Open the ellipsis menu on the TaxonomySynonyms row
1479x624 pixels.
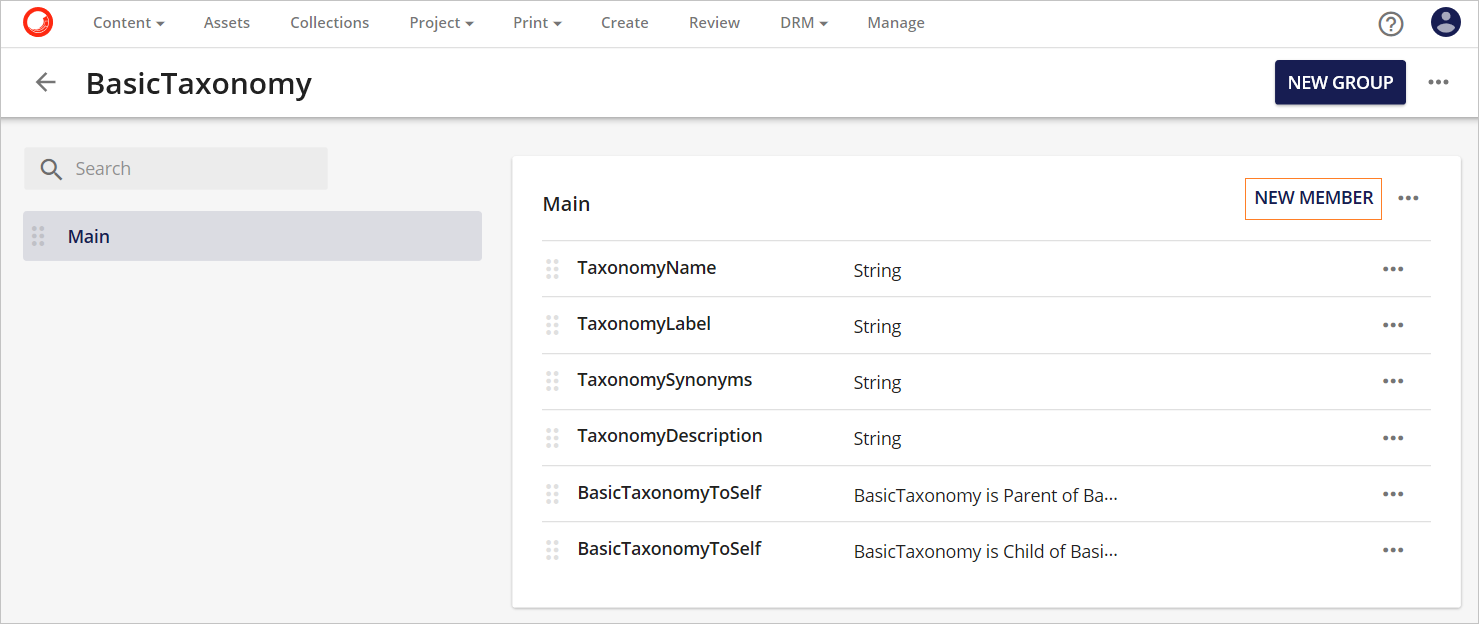pyautogui.click(x=1393, y=381)
